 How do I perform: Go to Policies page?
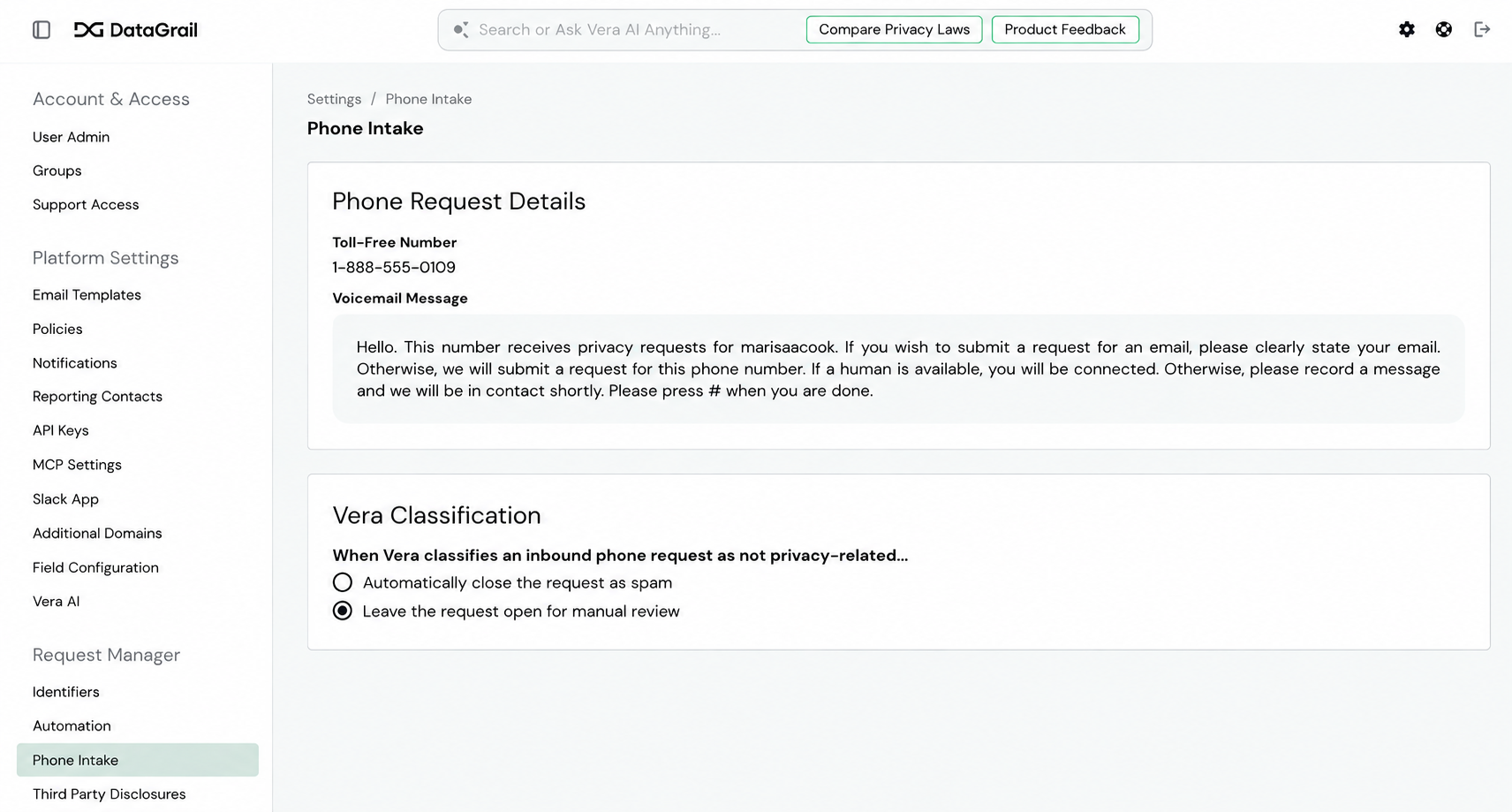coord(57,329)
